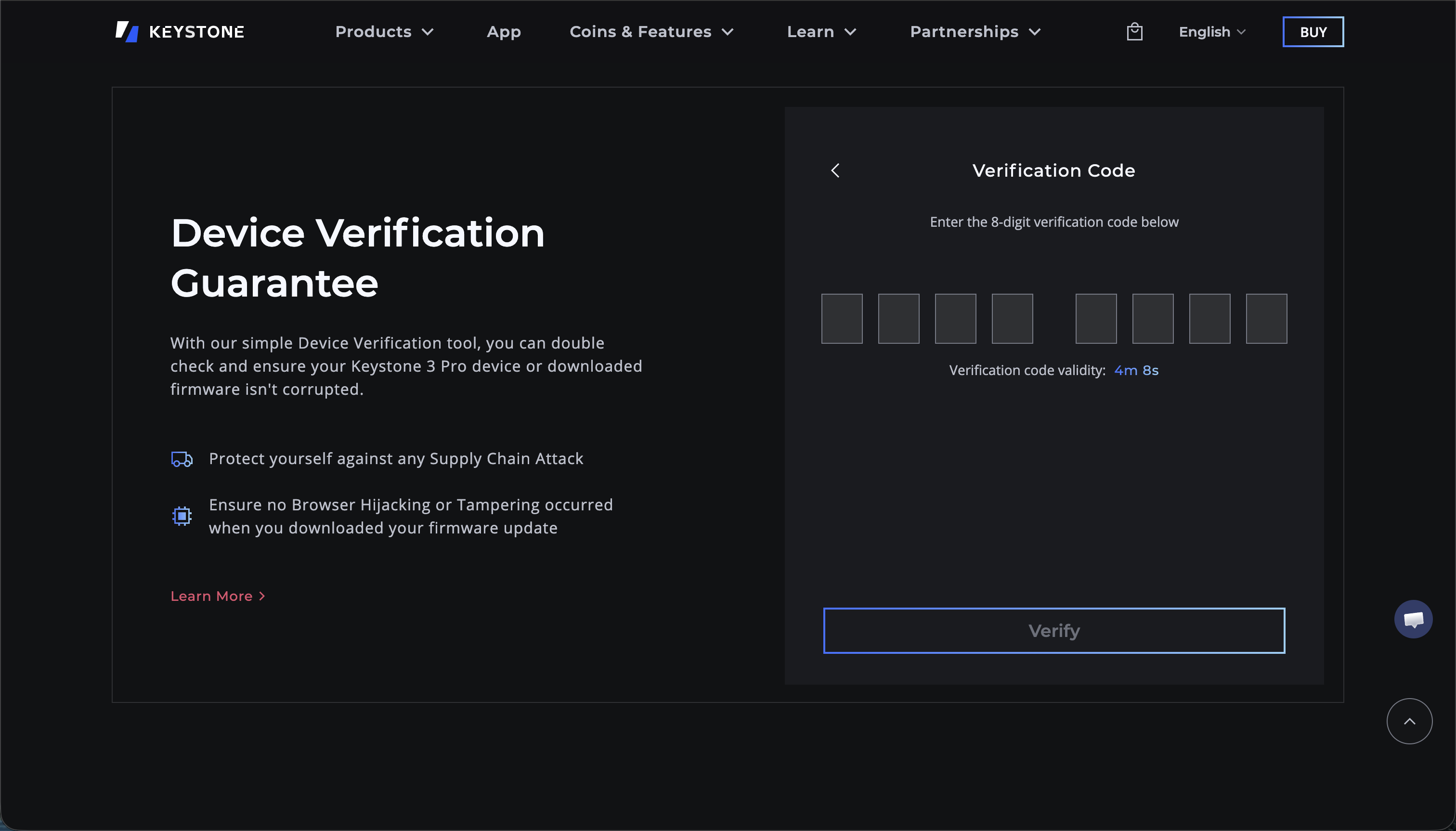Go back using the left arrow icon

coord(835,170)
